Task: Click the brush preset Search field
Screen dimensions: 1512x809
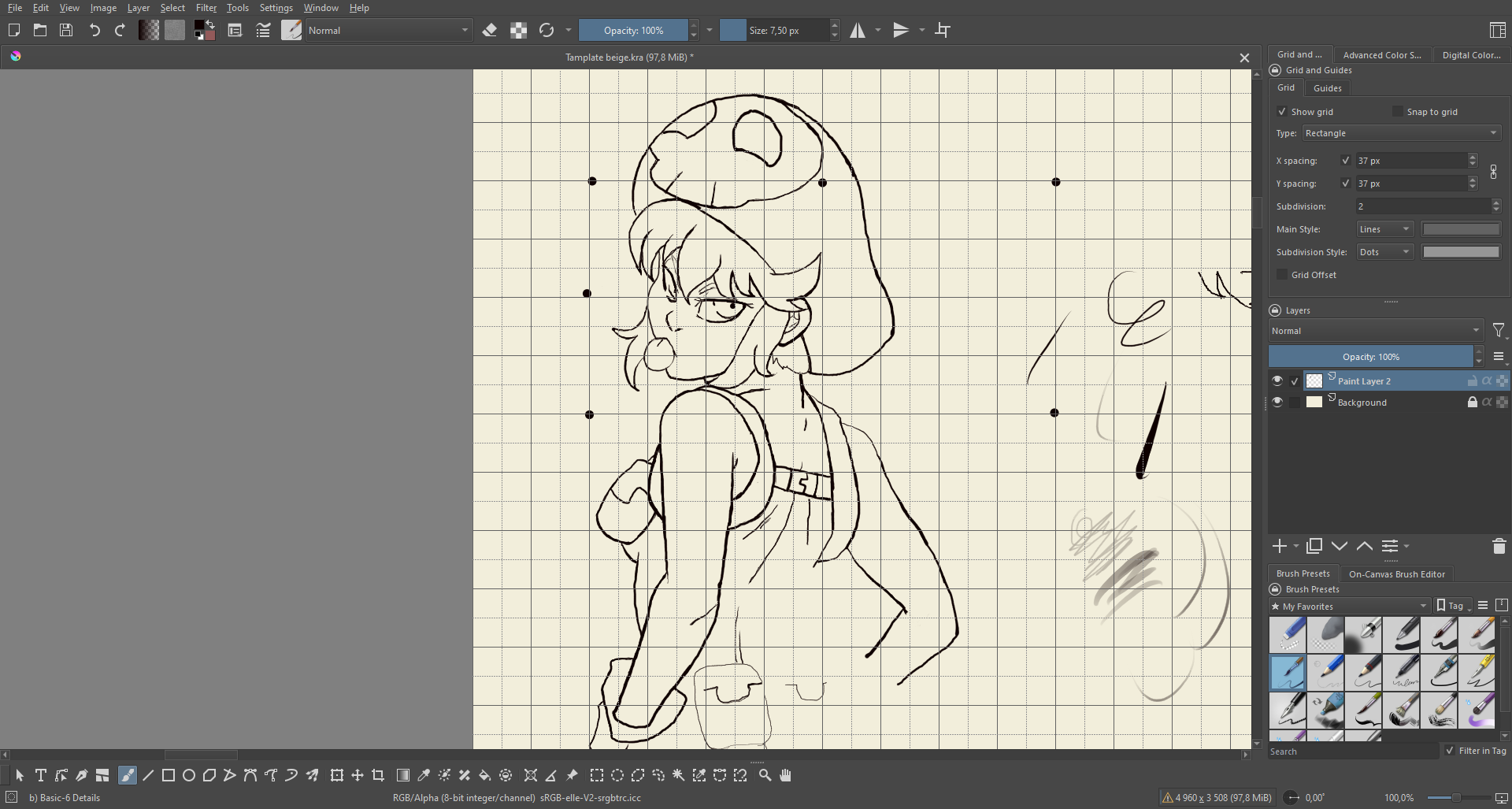Action: tap(1353, 751)
